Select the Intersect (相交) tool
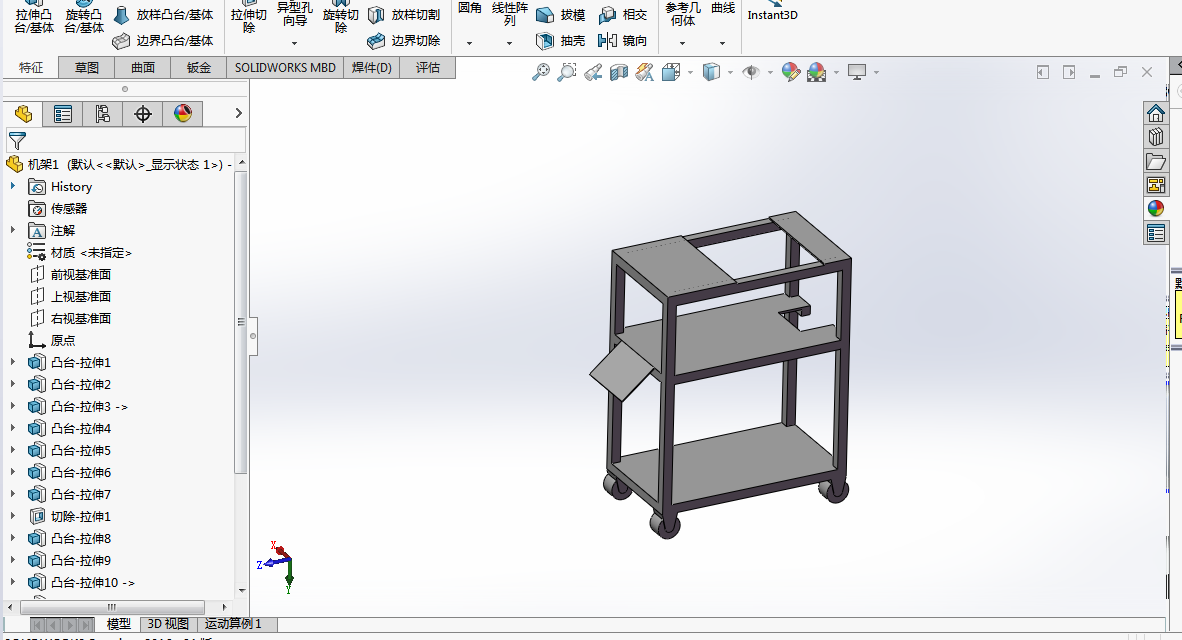The width and height of the screenshot is (1182, 640). click(x=622, y=14)
